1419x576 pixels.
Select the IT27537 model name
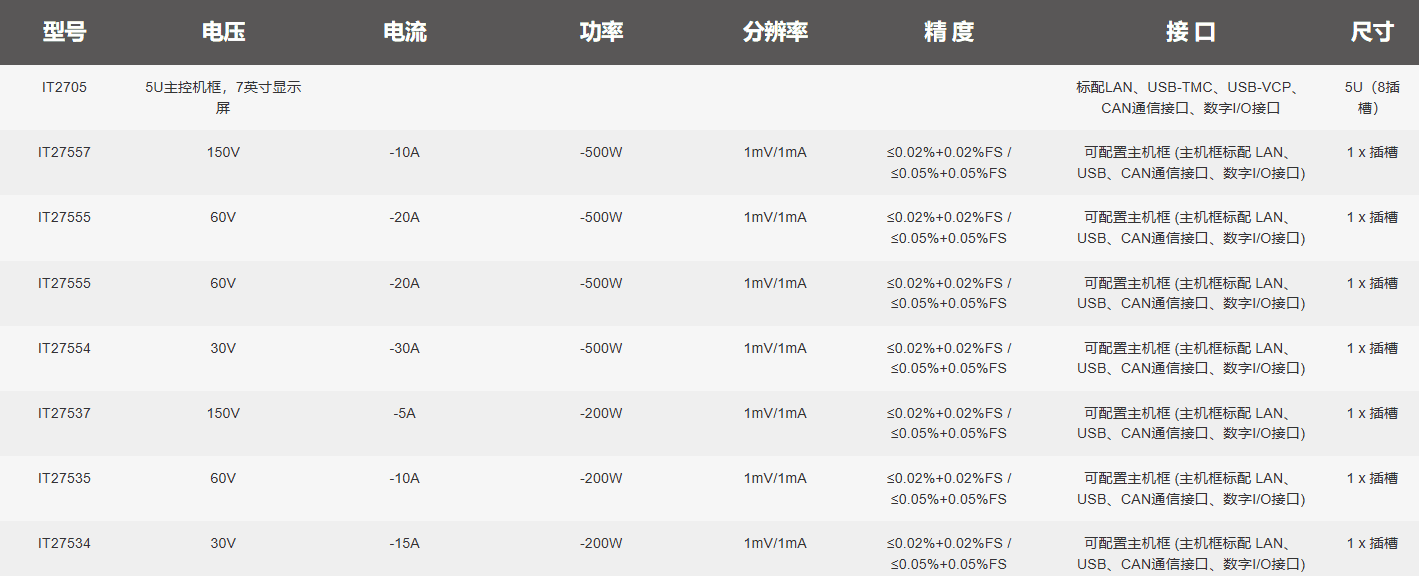tap(64, 413)
